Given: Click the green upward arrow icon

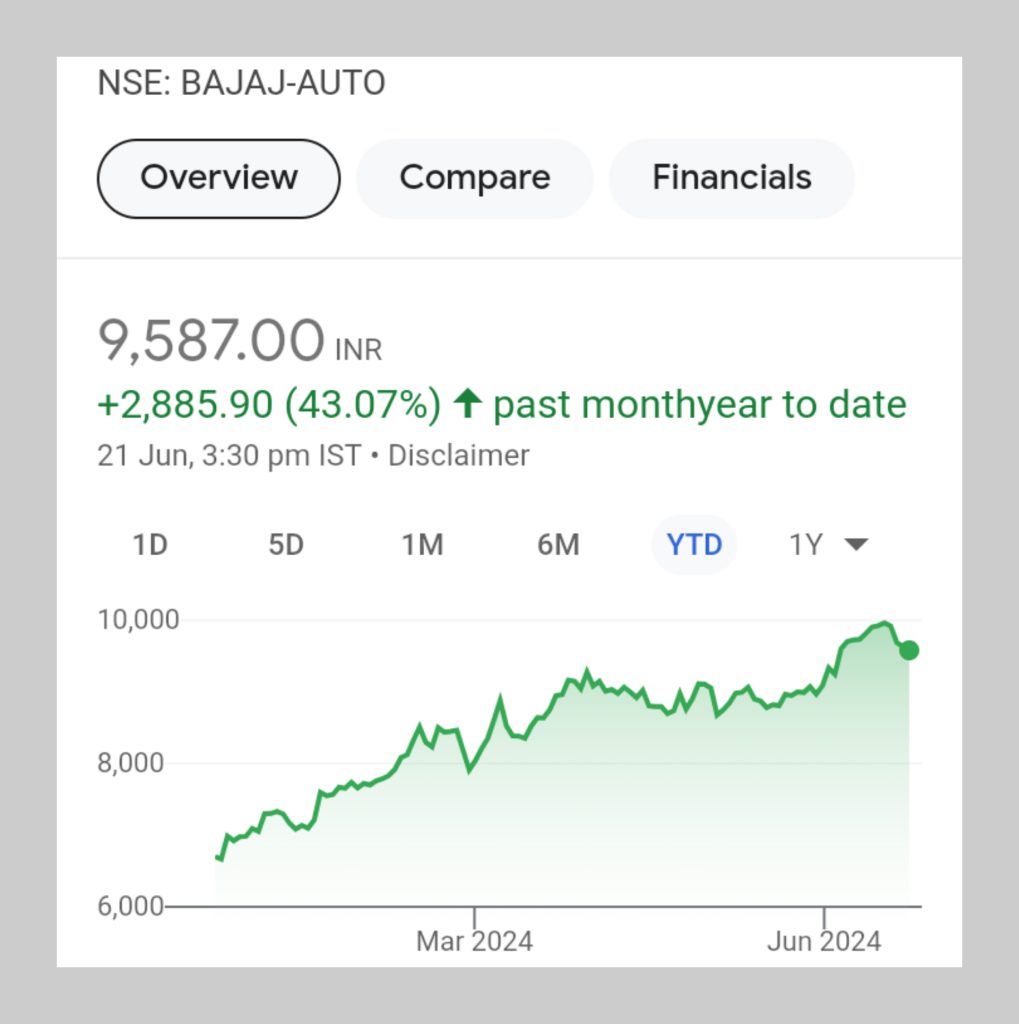Looking at the screenshot, I should pos(466,404).
